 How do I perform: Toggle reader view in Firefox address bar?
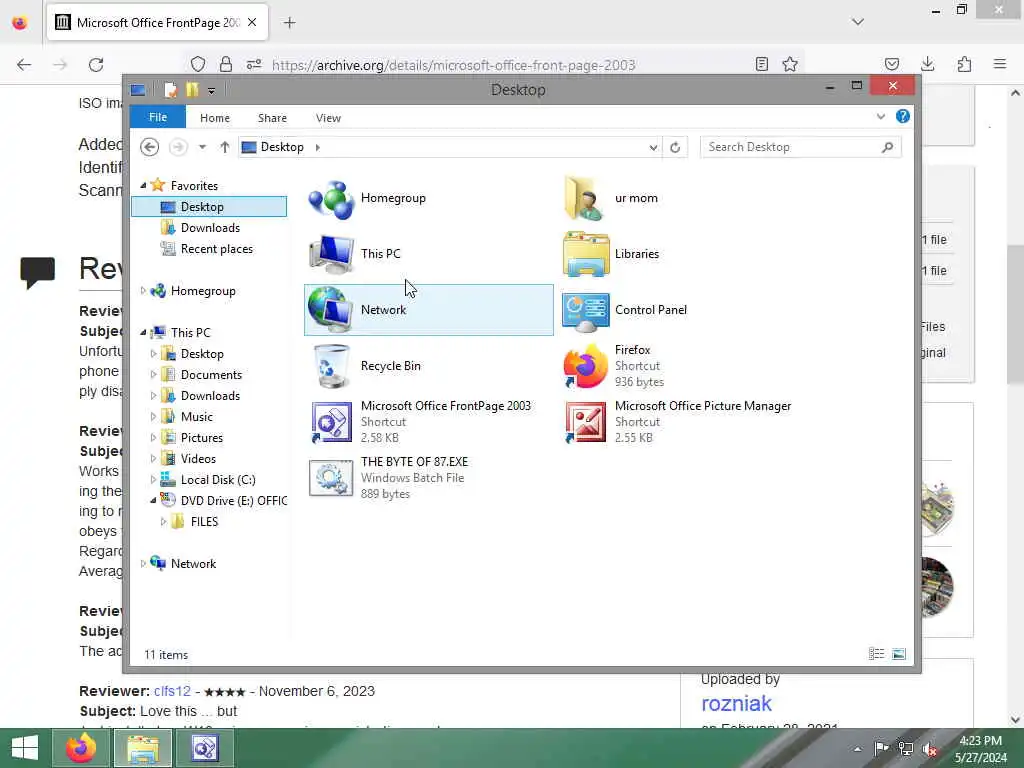pyautogui.click(x=761, y=64)
